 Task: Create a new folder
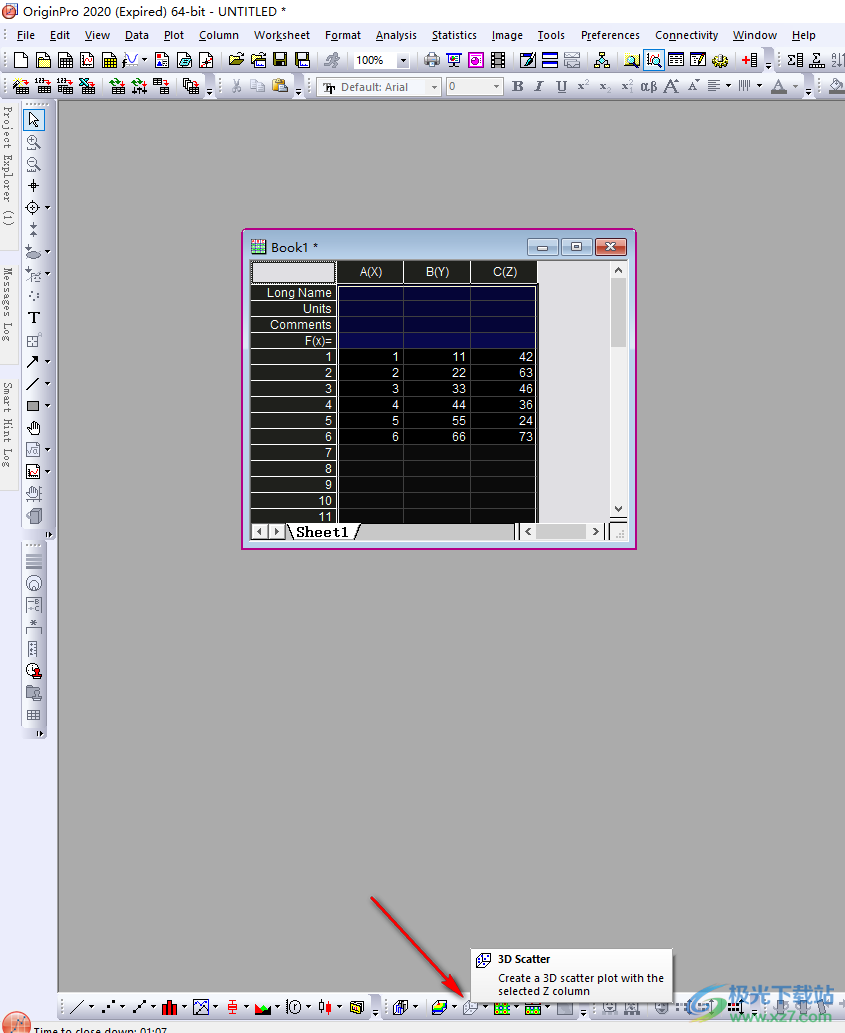pos(43,61)
